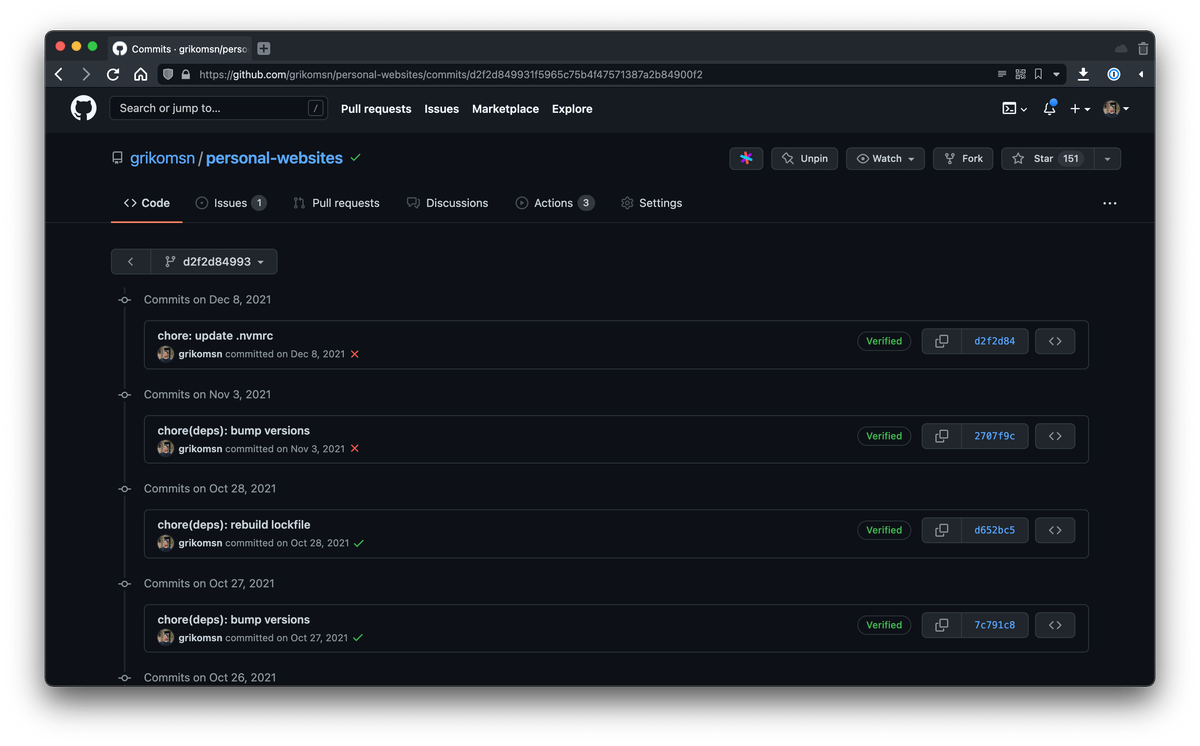Open browser downloads icon
1200x746 pixels.
coord(1083,74)
